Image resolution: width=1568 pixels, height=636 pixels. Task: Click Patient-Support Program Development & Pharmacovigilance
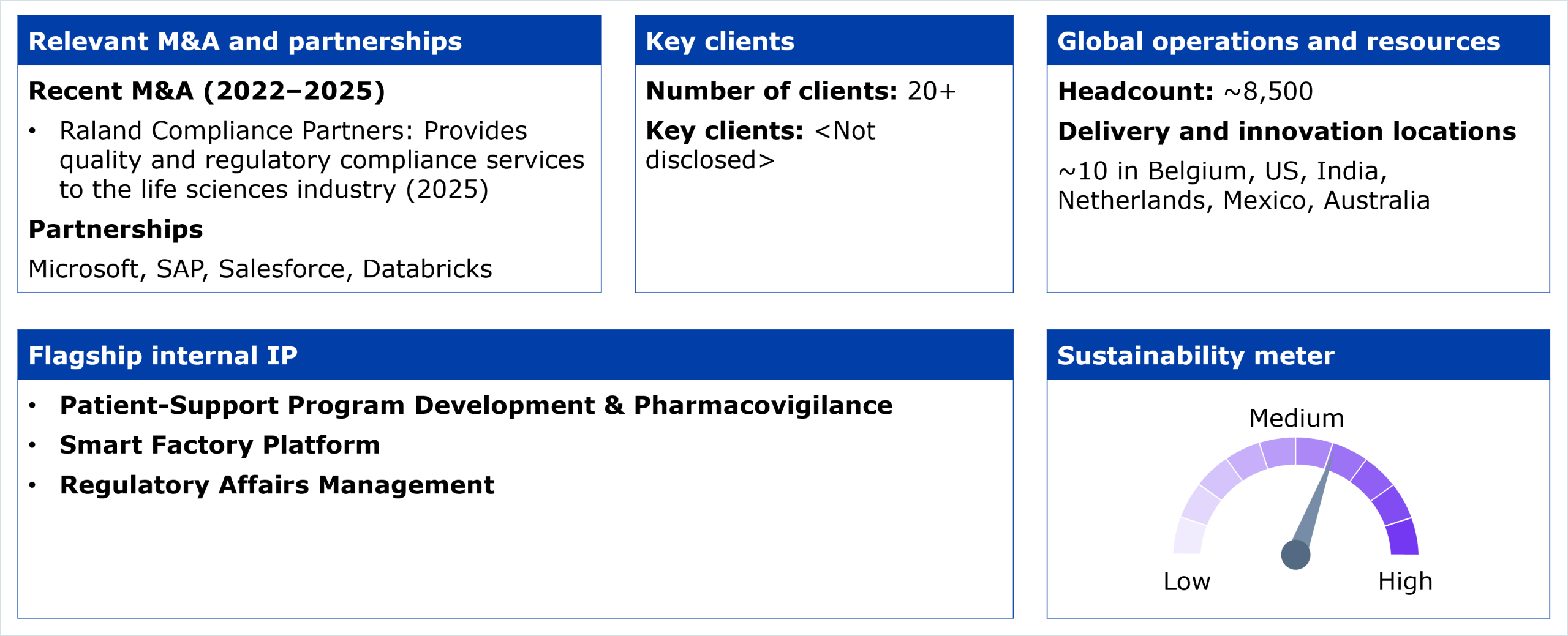[x=475, y=405]
